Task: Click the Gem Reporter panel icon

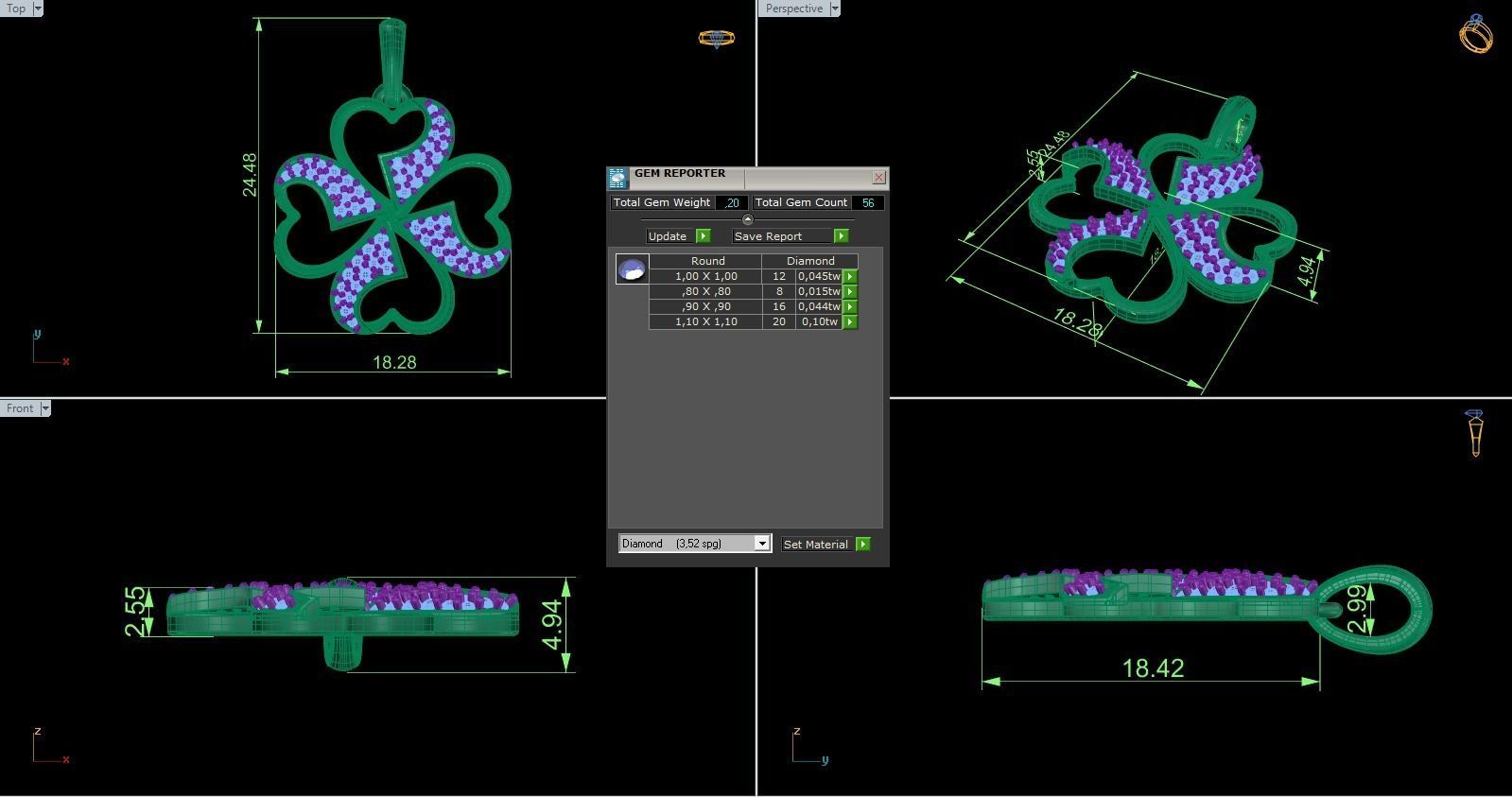Action: (617, 178)
